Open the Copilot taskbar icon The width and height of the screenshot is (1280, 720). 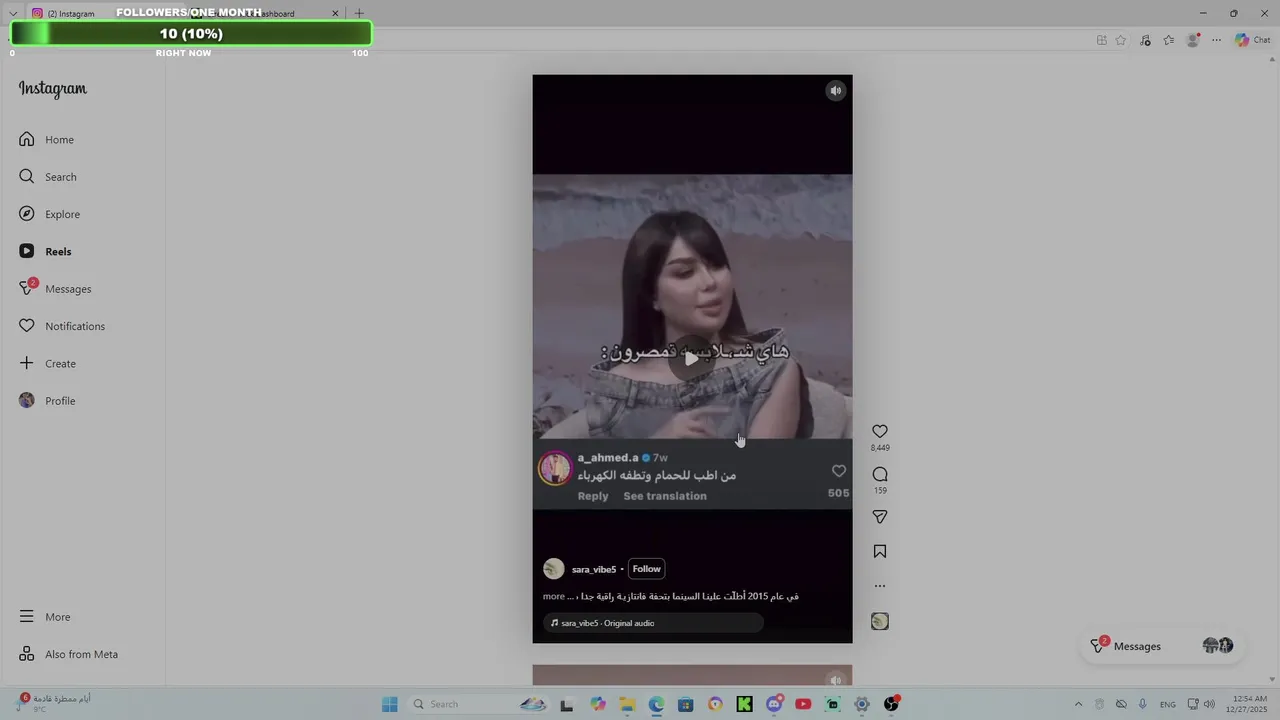click(x=598, y=704)
